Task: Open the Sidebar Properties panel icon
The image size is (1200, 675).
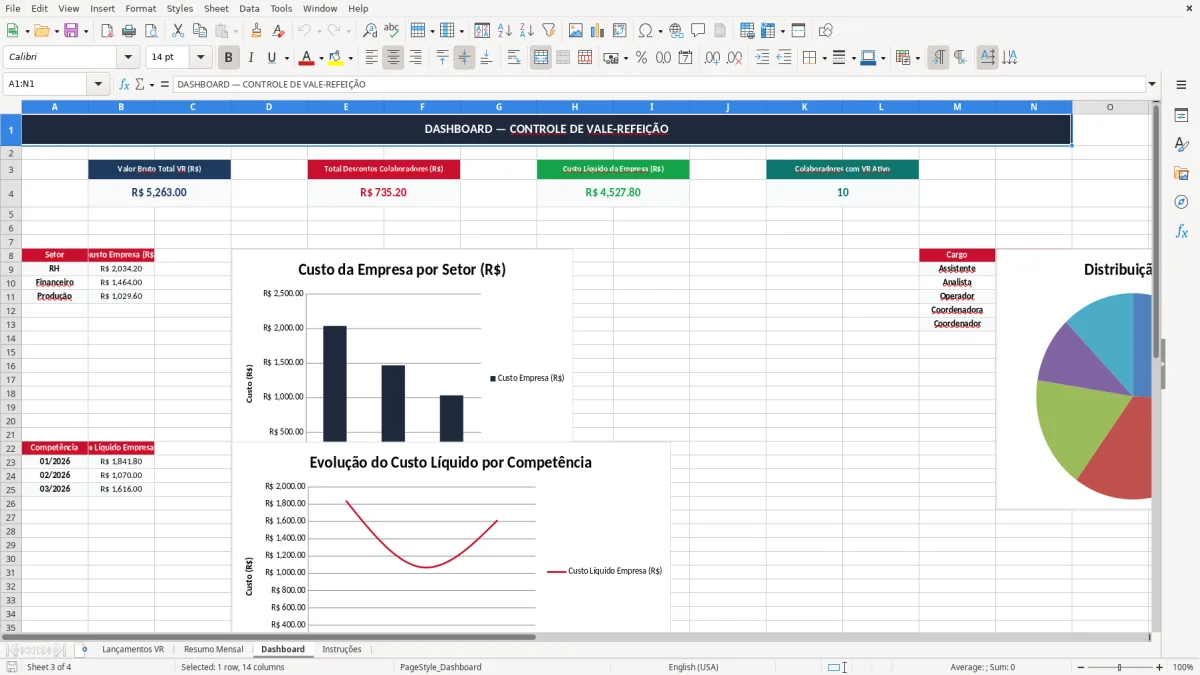Action: [1181, 116]
